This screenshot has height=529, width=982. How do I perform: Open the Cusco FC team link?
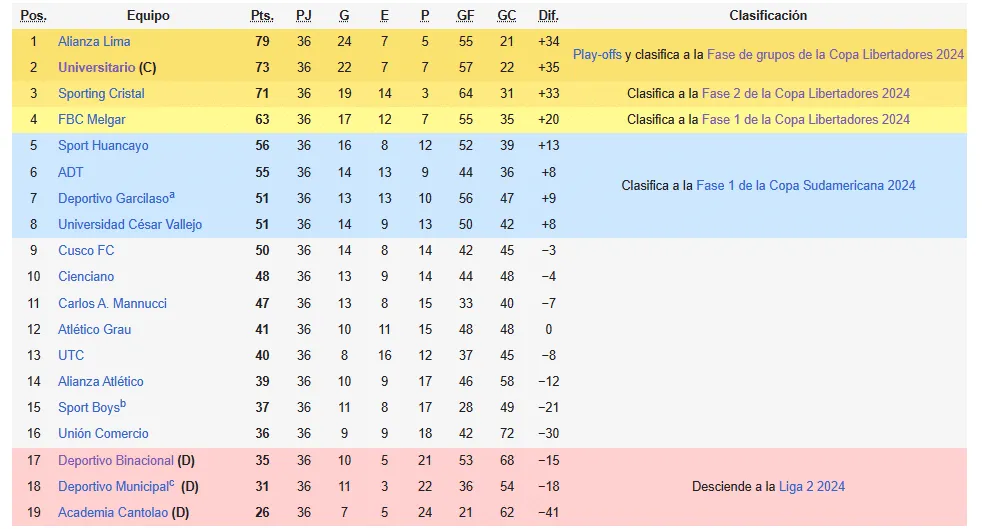point(86,250)
